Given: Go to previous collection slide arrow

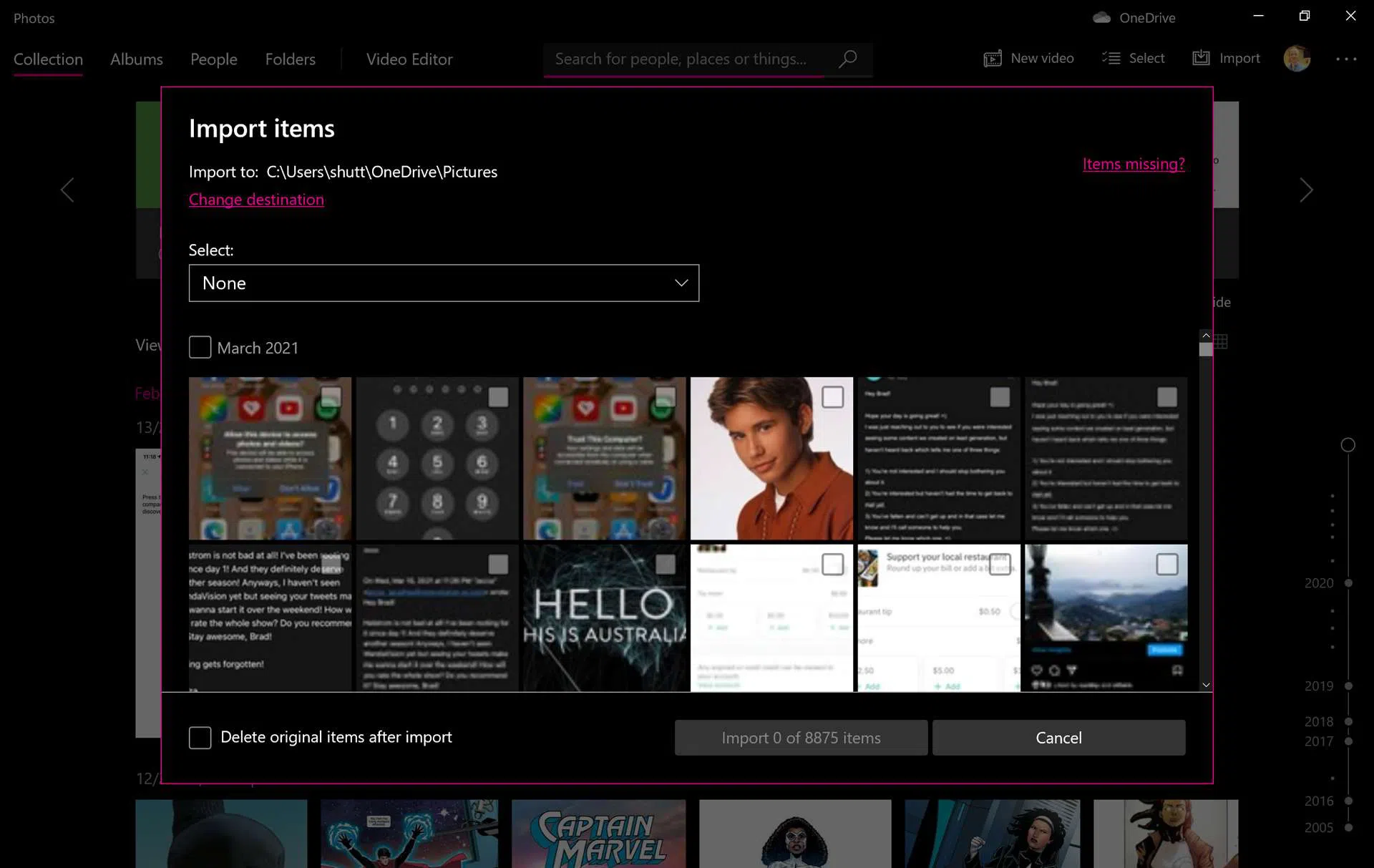Looking at the screenshot, I should coord(67,190).
